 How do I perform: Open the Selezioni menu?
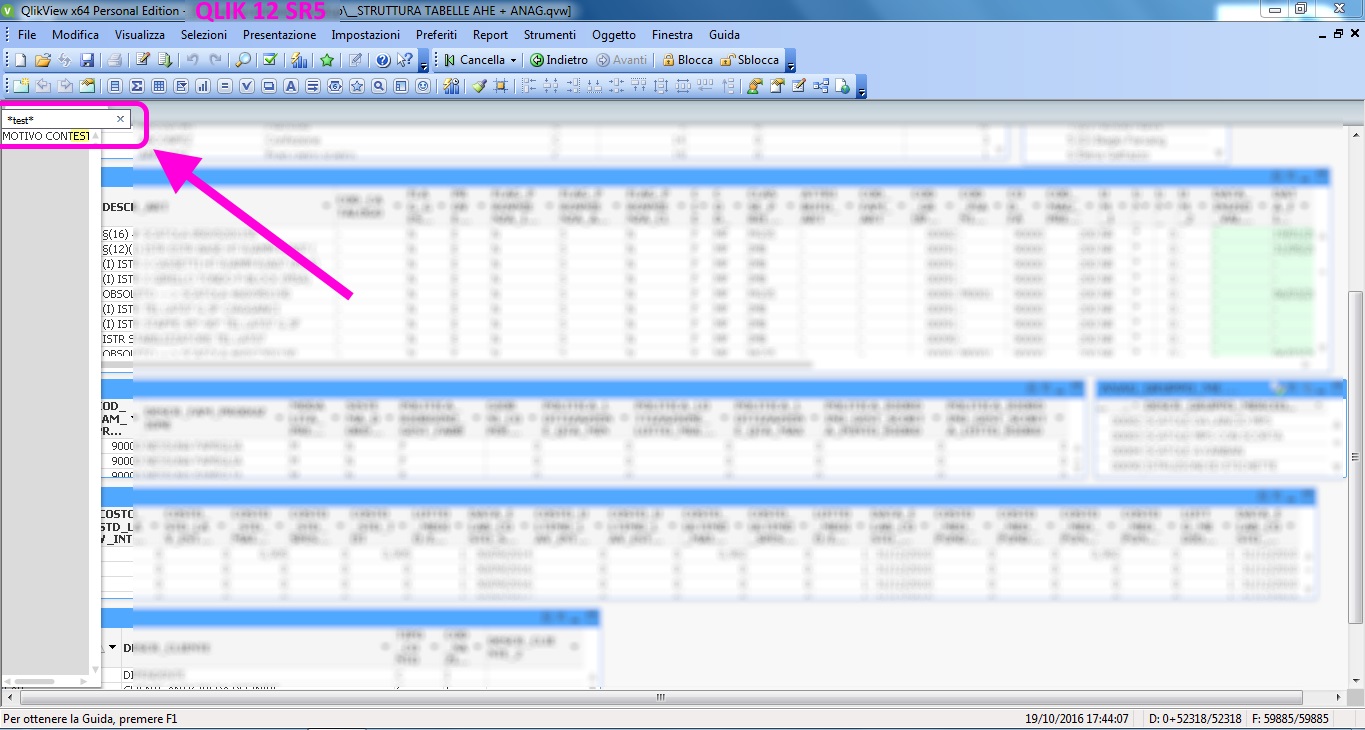[204, 34]
